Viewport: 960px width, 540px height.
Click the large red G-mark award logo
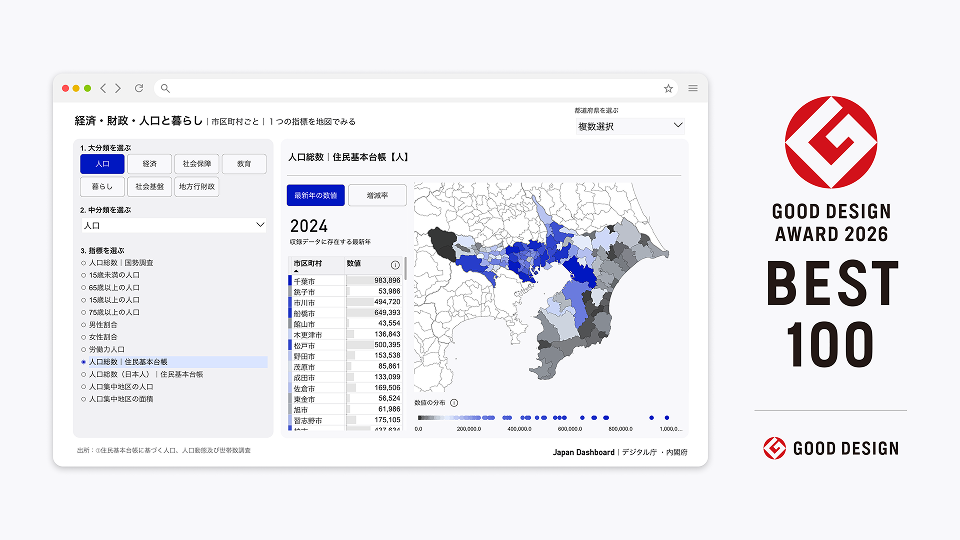point(831,142)
